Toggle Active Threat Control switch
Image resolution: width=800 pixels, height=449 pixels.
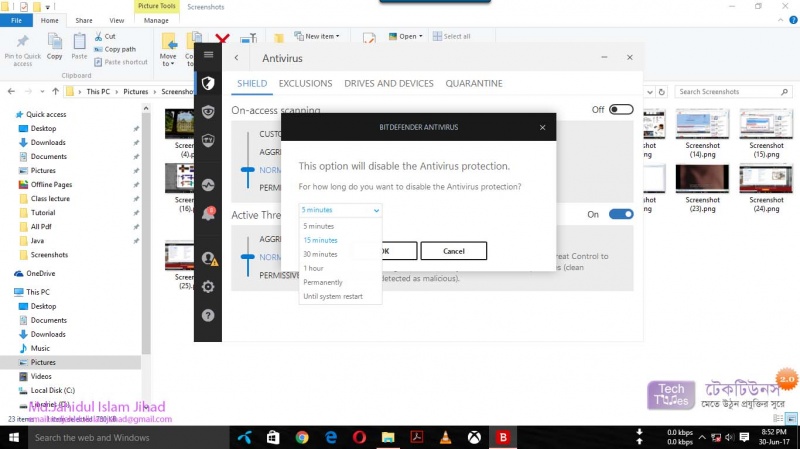coord(621,214)
